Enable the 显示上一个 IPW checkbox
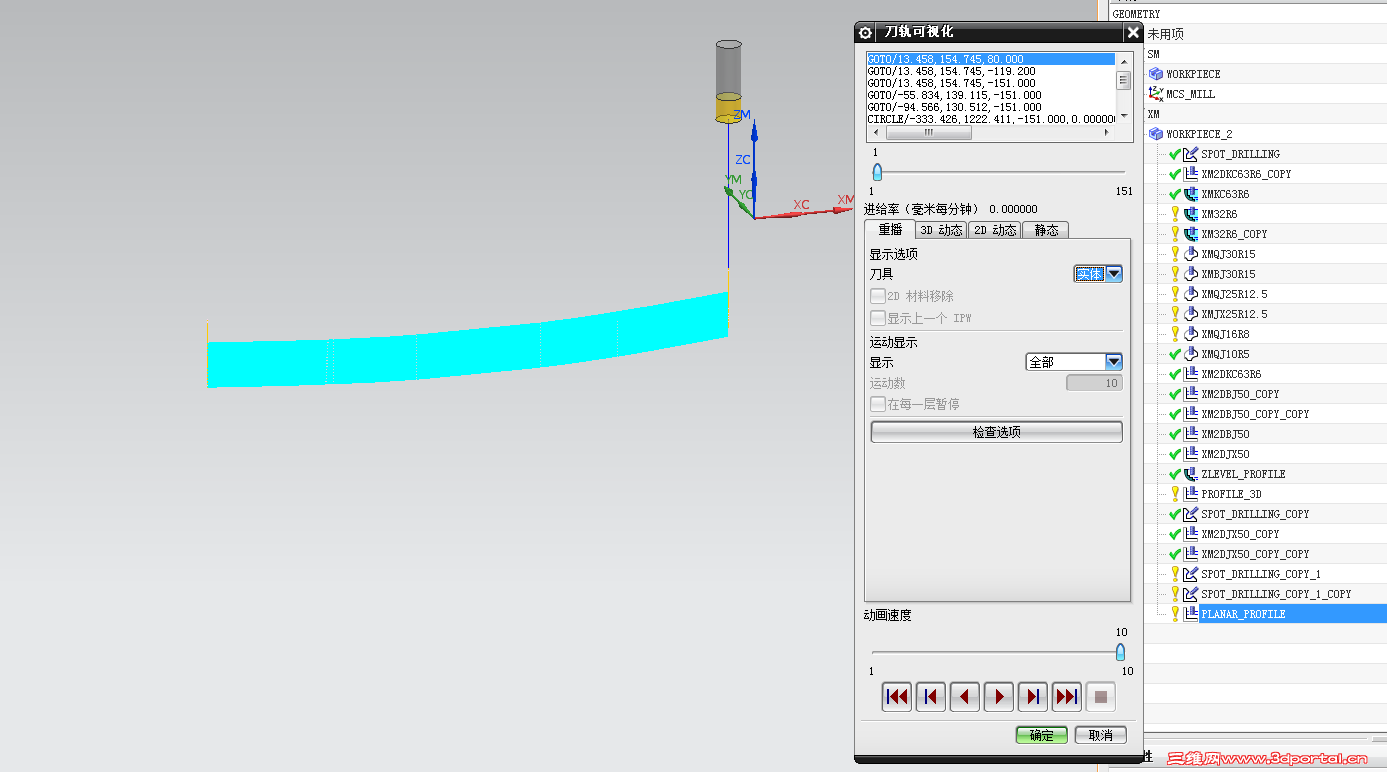1387x772 pixels. tap(878, 317)
